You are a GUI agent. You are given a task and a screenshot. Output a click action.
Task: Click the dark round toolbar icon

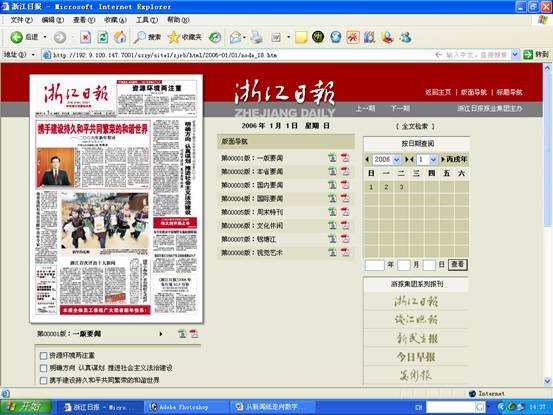coord(318,36)
